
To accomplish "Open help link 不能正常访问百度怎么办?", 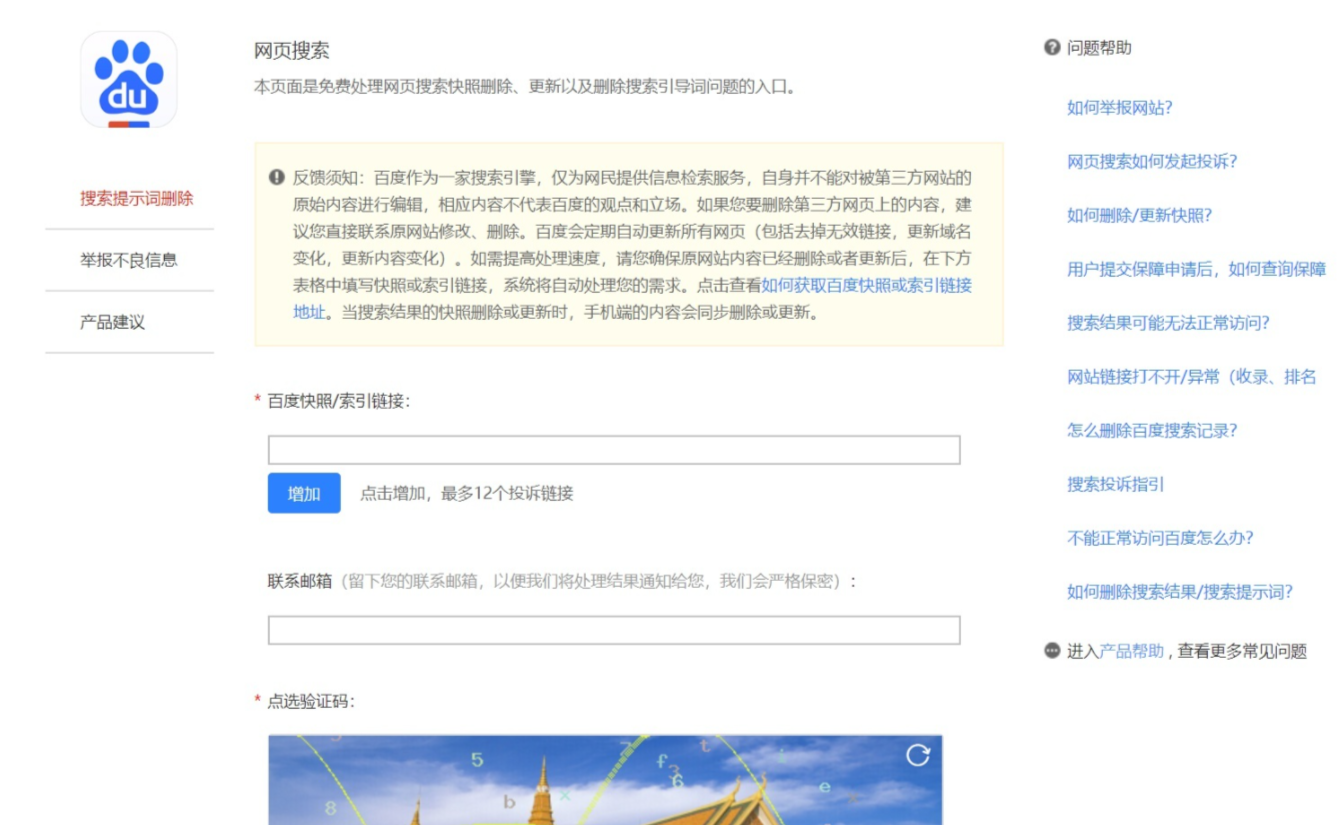I will (x=1160, y=538).
